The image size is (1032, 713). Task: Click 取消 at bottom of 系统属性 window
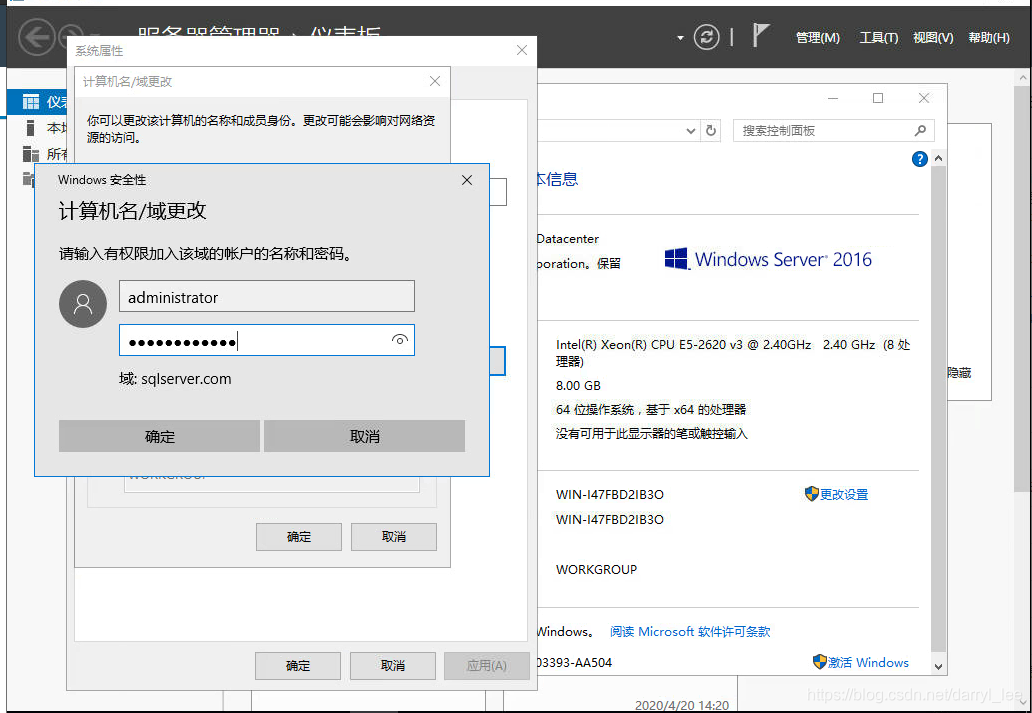point(393,666)
